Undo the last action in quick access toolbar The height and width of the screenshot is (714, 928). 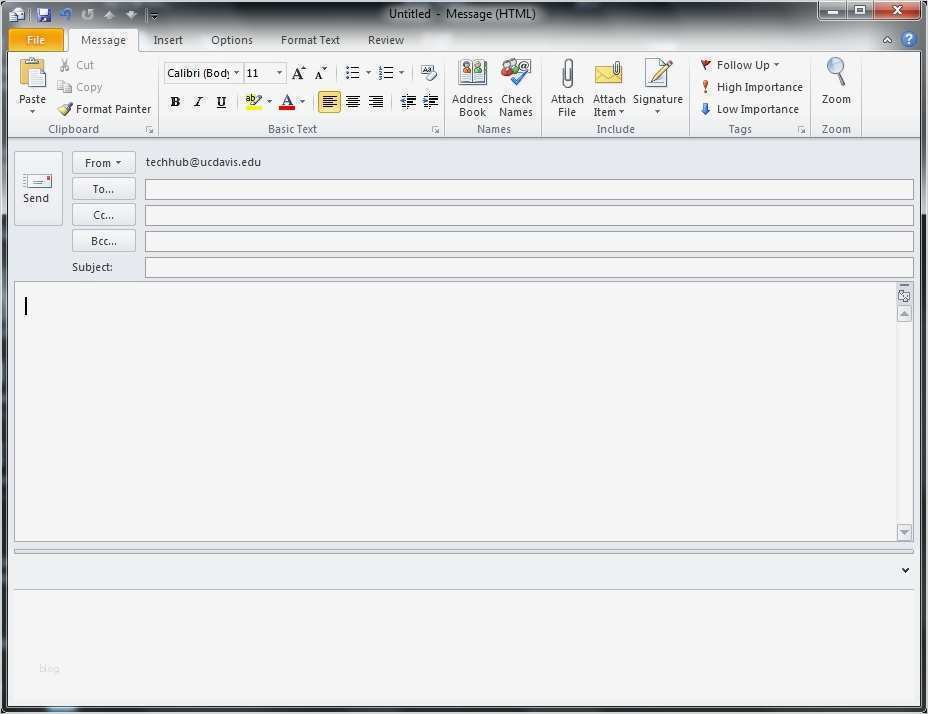coord(66,14)
